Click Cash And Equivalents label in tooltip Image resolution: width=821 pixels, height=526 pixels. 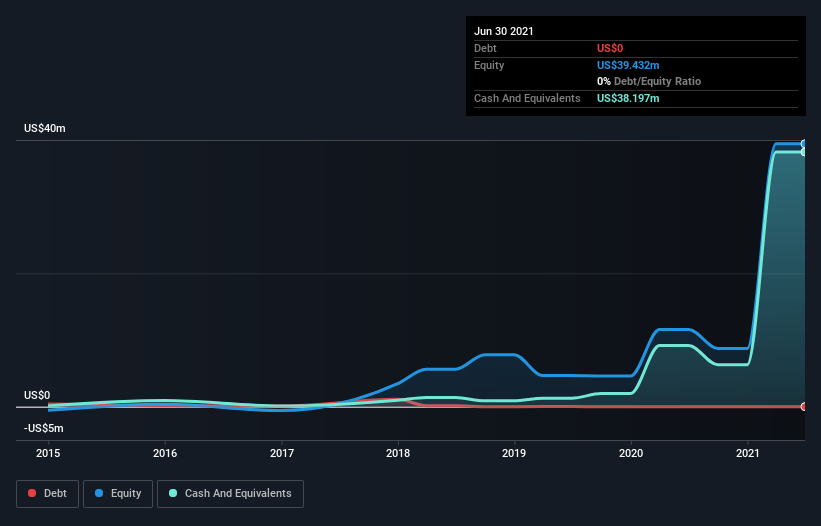pos(527,98)
